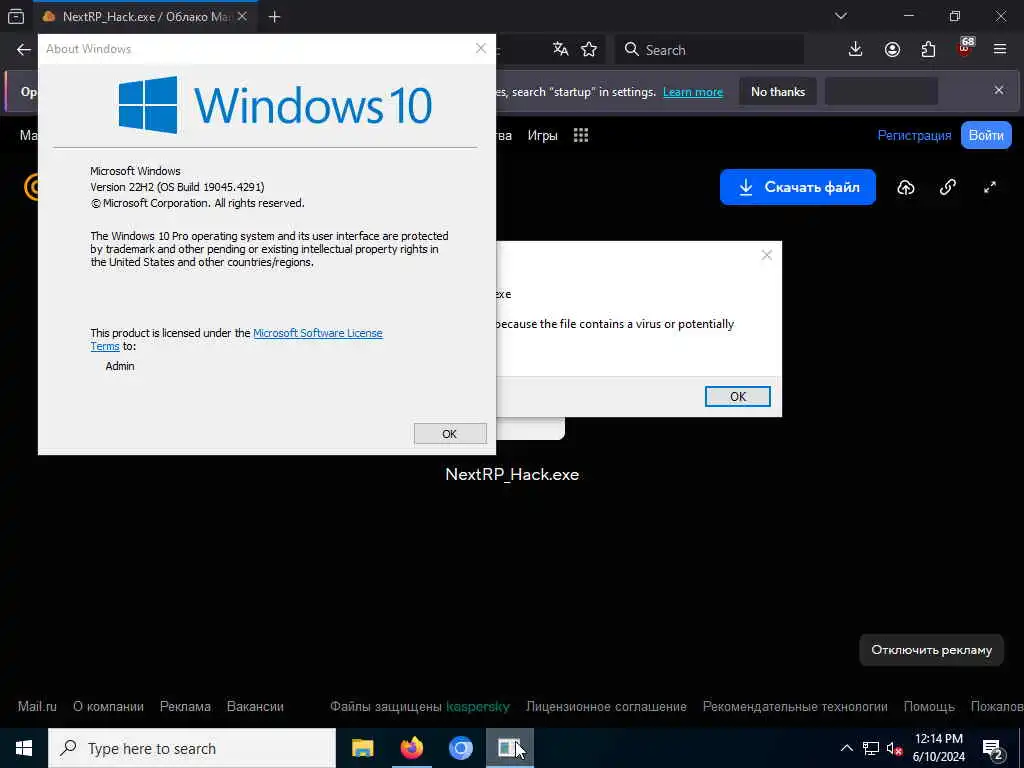
Task: Click the No thanks button
Action: pyautogui.click(x=778, y=92)
